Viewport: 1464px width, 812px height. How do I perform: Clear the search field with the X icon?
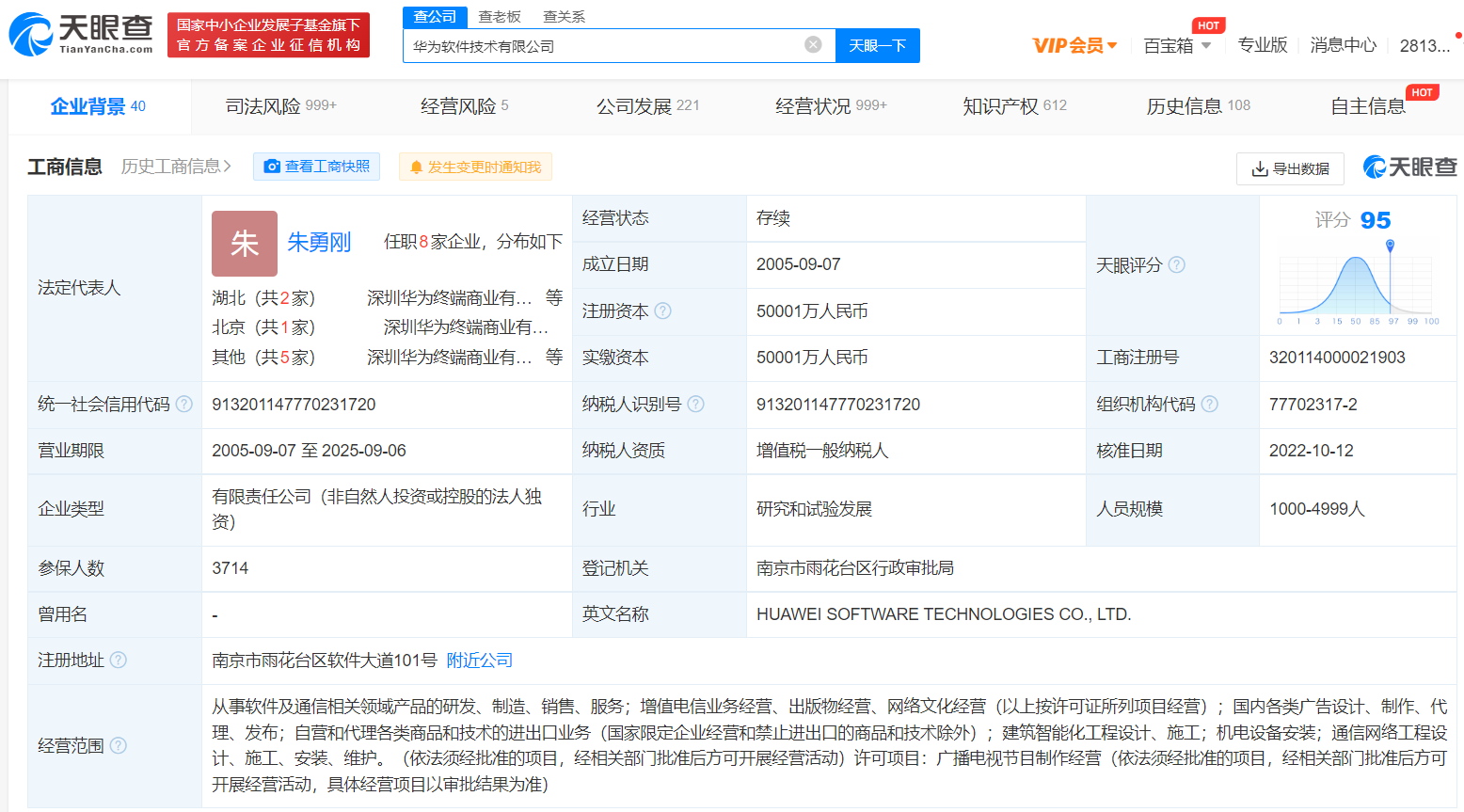point(813,45)
